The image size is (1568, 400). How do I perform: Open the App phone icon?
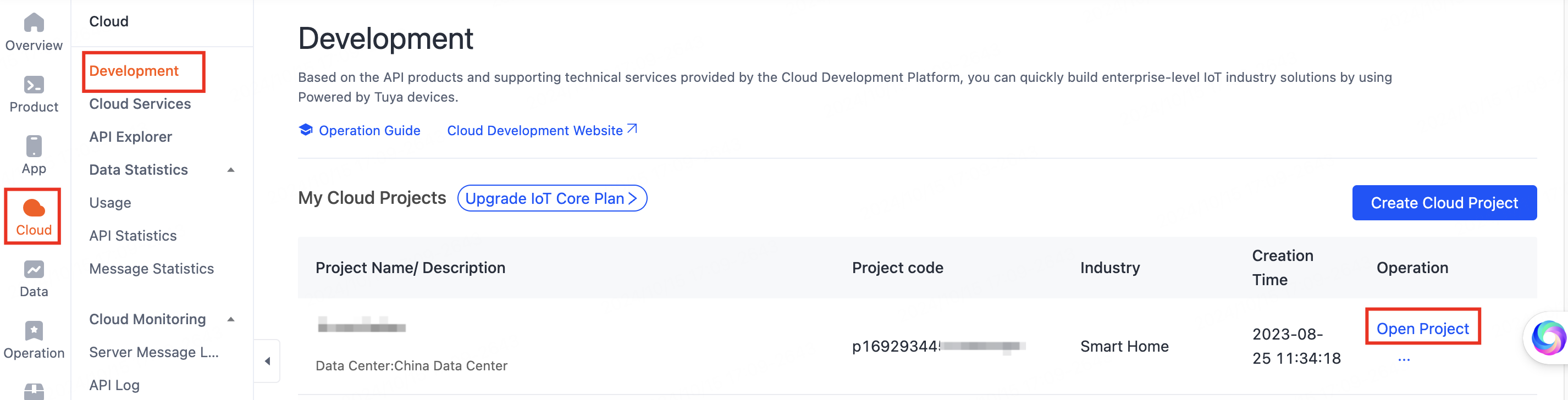(x=34, y=146)
